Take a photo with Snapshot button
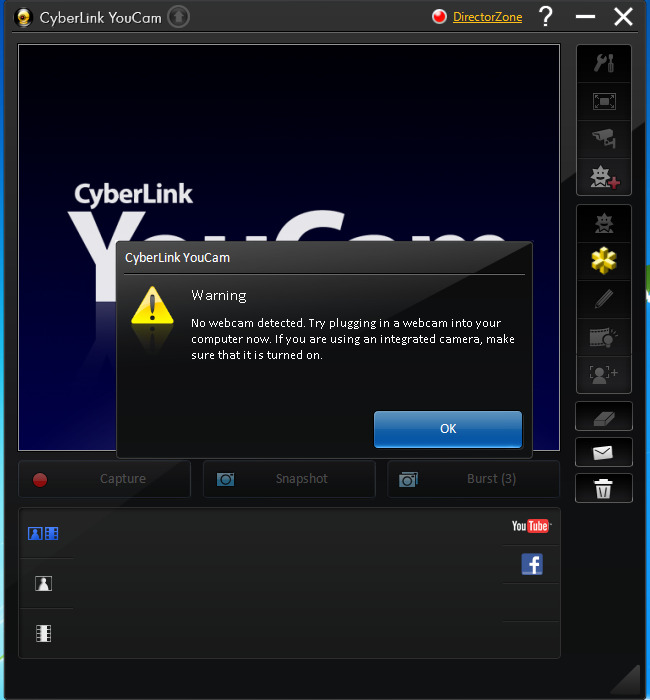The height and width of the screenshot is (700, 650). coord(289,479)
